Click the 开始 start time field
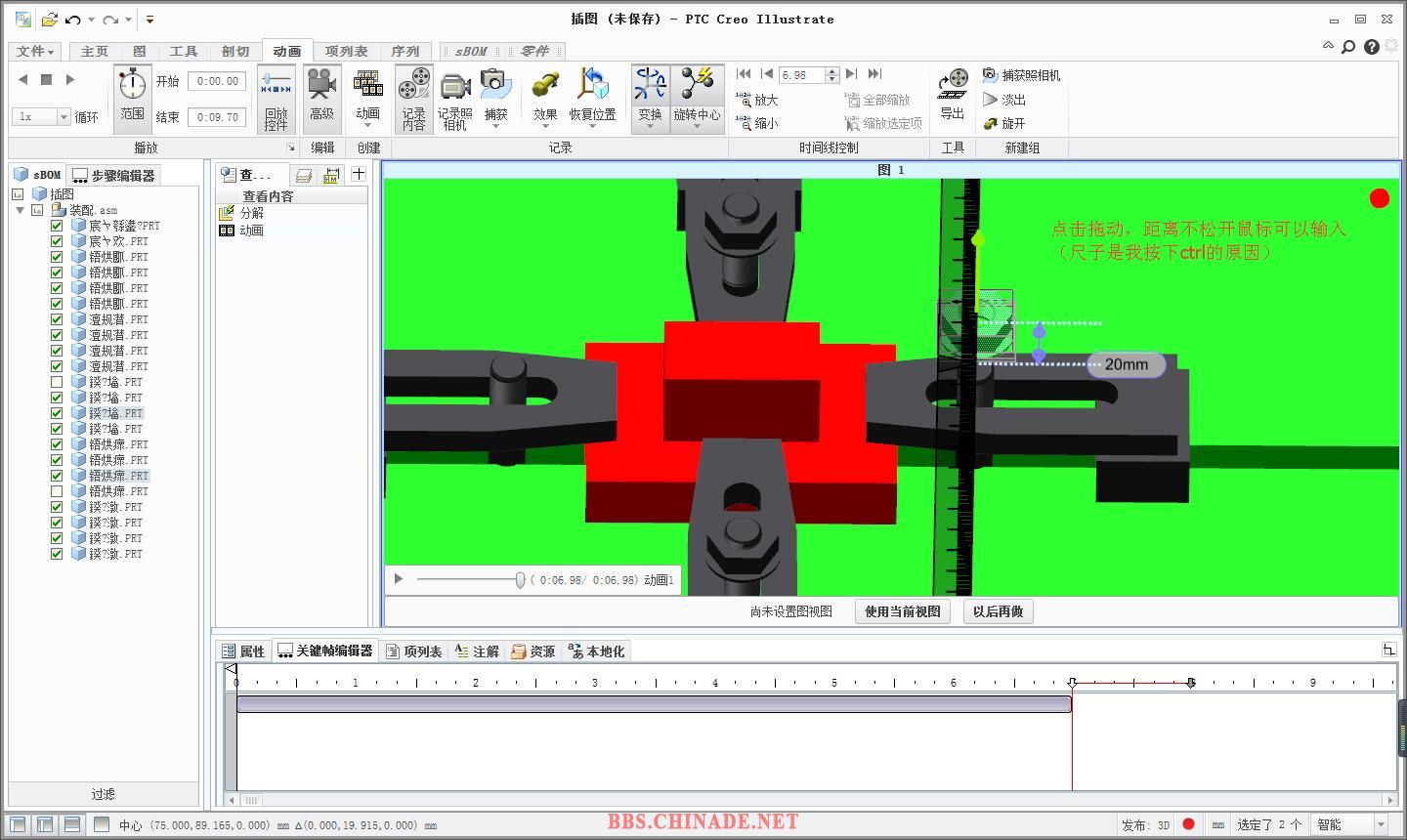1407x840 pixels. 217,81
